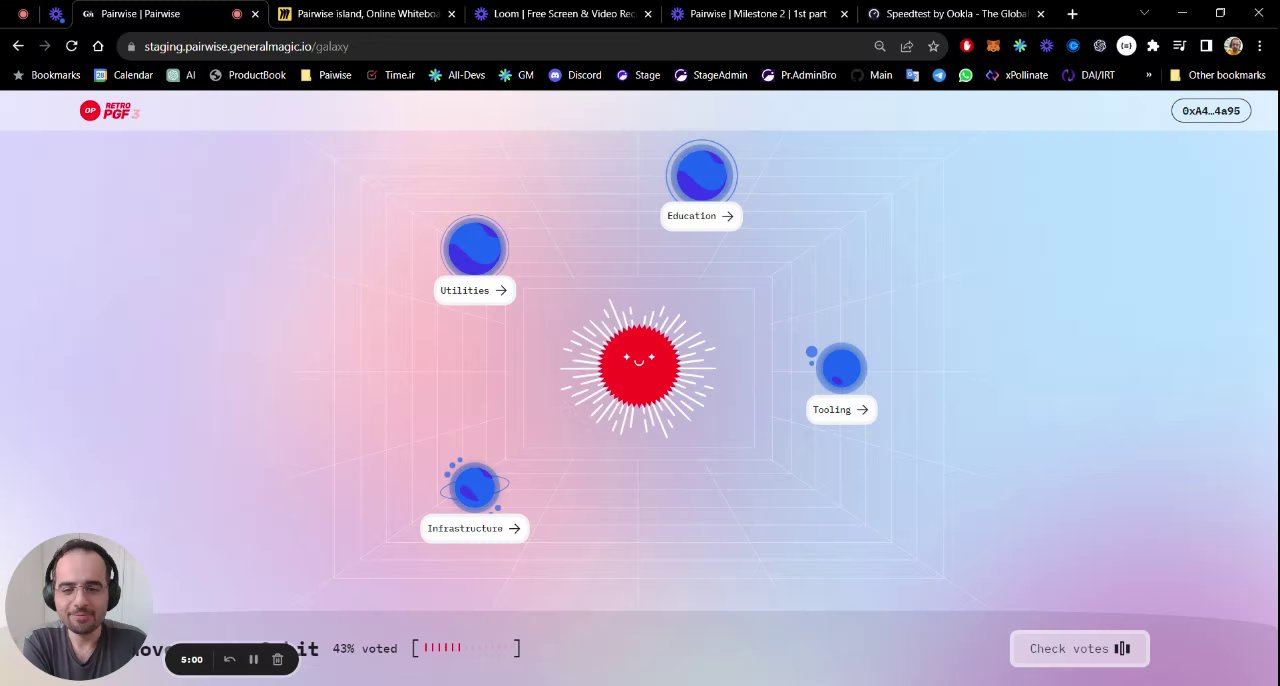
Task: Close the Pairwise | Pairwise tab
Action: [x=255, y=14]
